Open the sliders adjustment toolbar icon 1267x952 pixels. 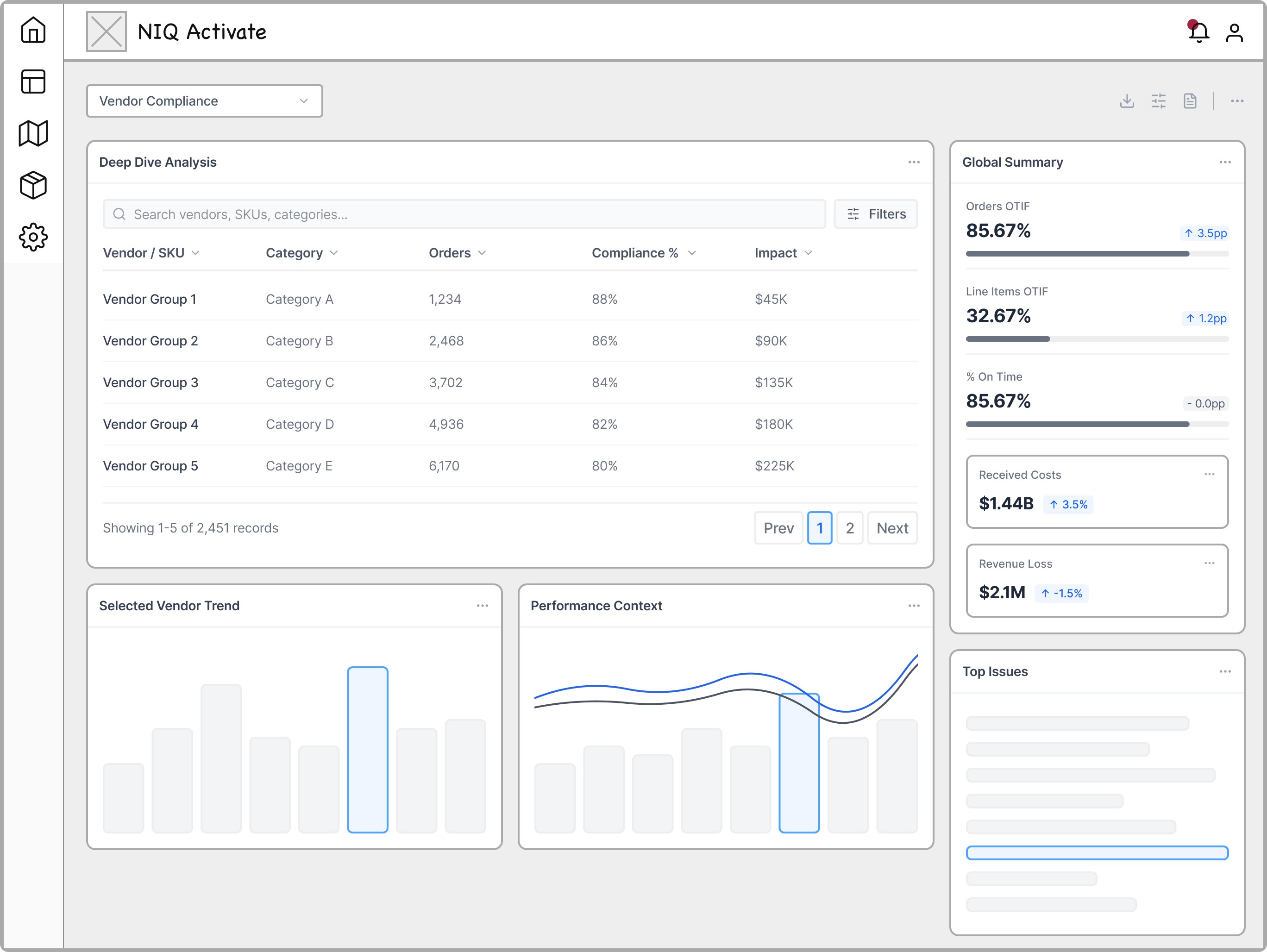pos(1158,101)
